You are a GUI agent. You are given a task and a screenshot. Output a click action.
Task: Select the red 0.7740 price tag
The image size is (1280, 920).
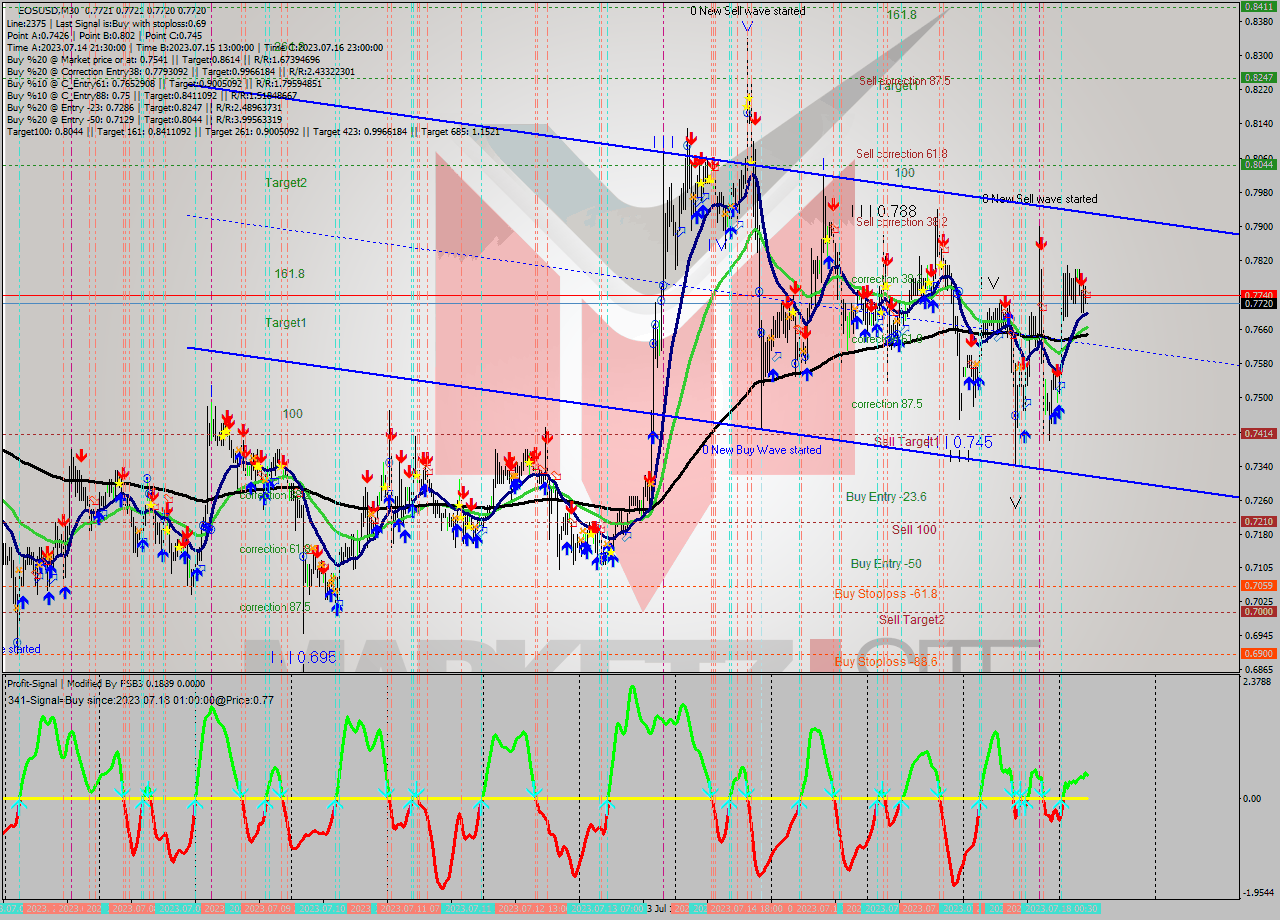pos(1257,295)
